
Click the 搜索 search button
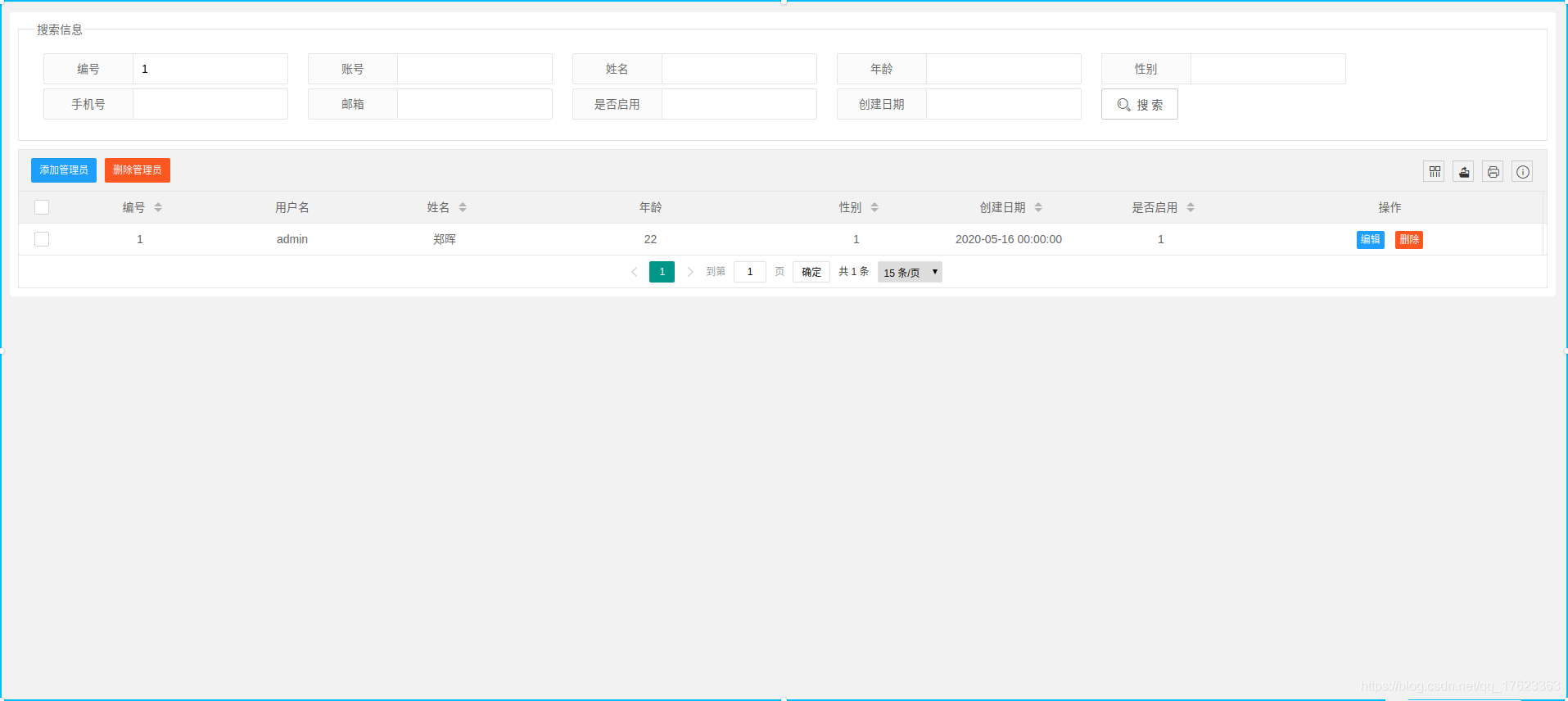pos(1139,104)
